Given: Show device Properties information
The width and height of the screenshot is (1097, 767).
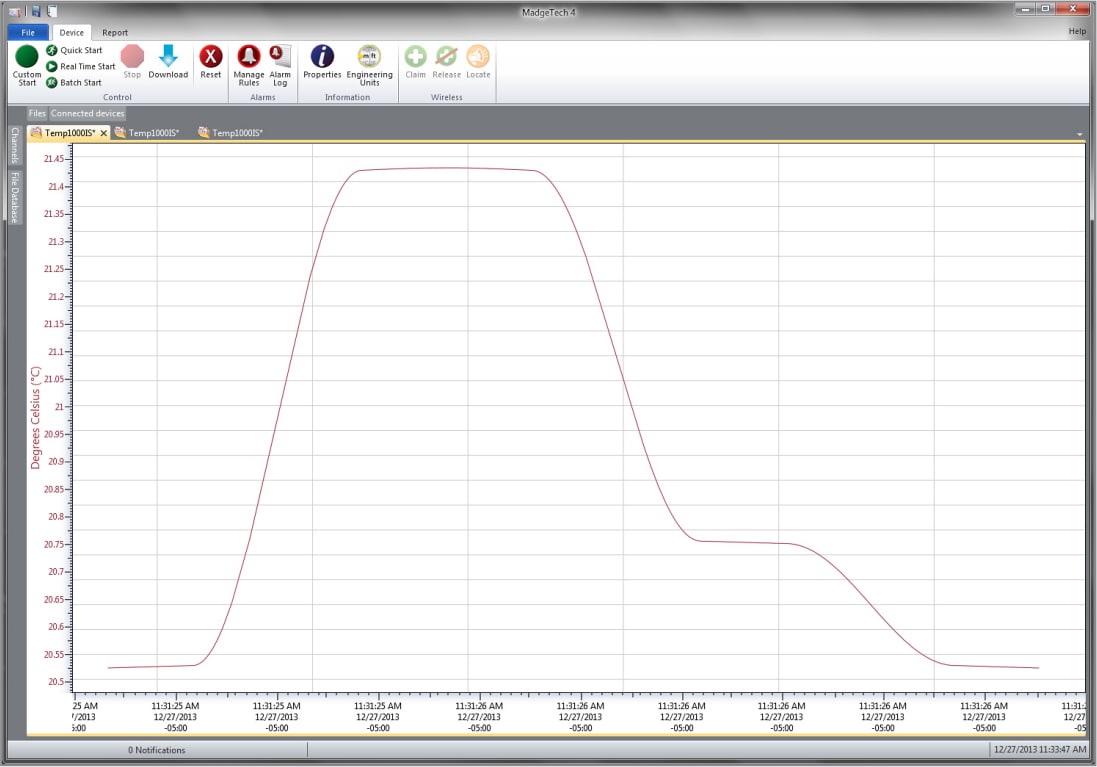Looking at the screenshot, I should pyautogui.click(x=322, y=62).
